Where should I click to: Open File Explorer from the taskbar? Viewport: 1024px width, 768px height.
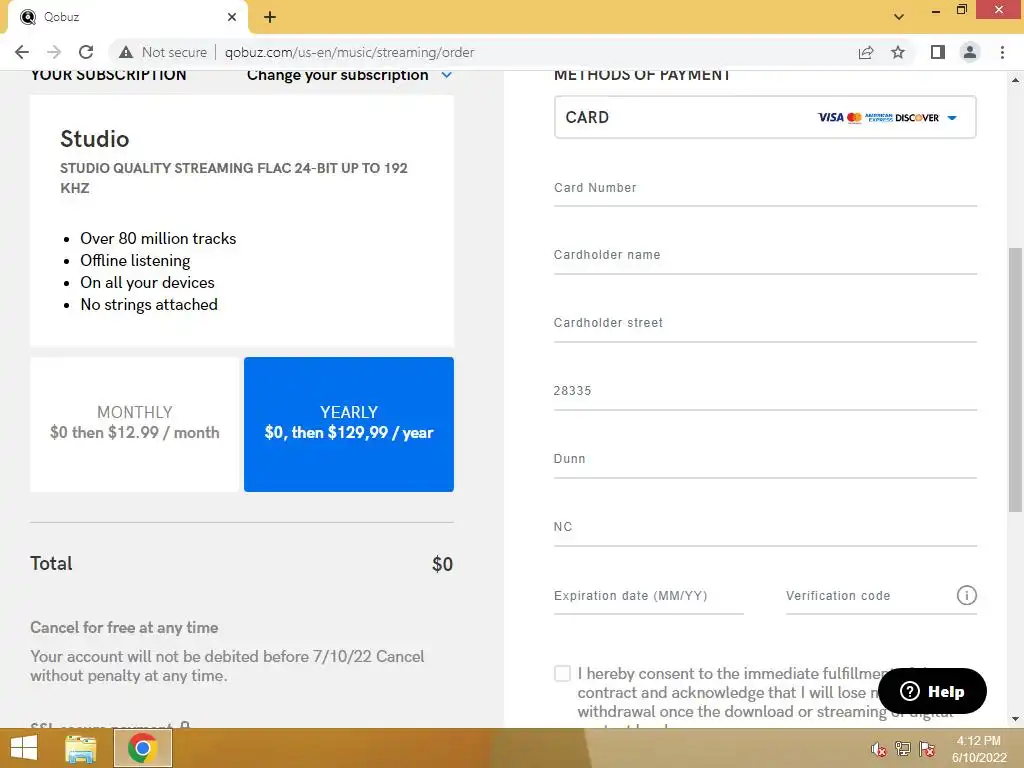80,748
